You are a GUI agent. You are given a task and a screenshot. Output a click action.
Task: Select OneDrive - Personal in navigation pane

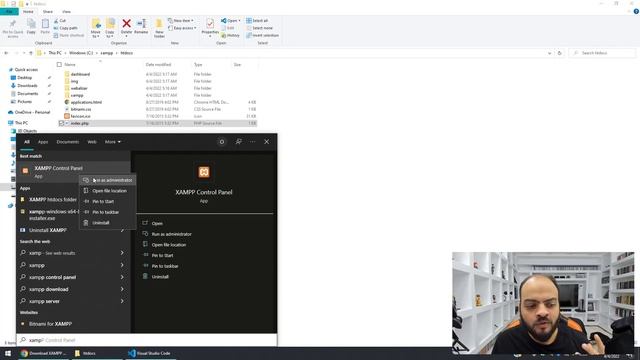(x=32, y=112)
